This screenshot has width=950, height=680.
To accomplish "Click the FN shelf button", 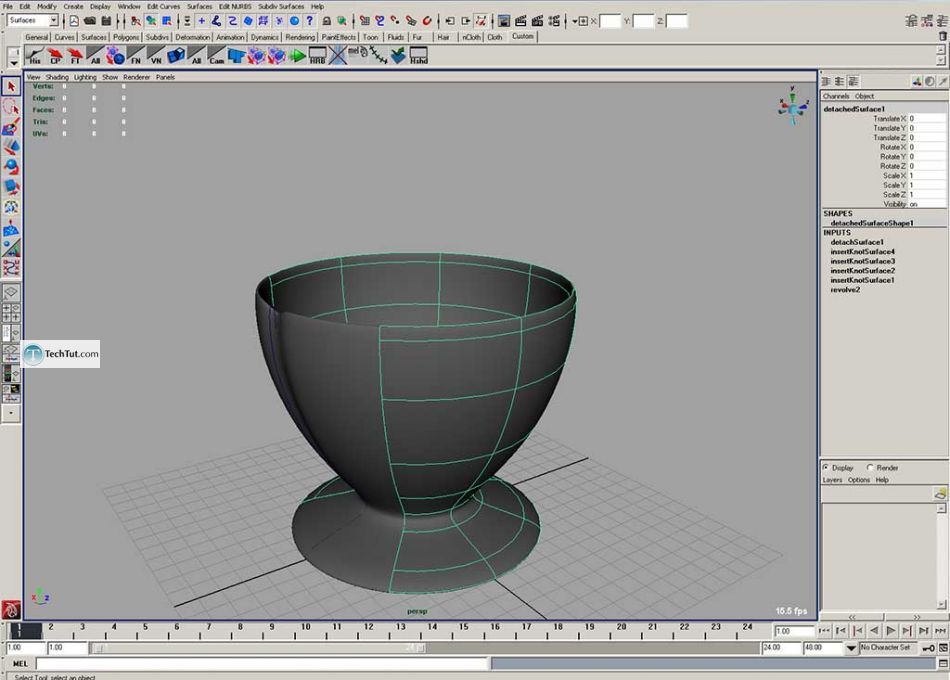I will 136,56.
